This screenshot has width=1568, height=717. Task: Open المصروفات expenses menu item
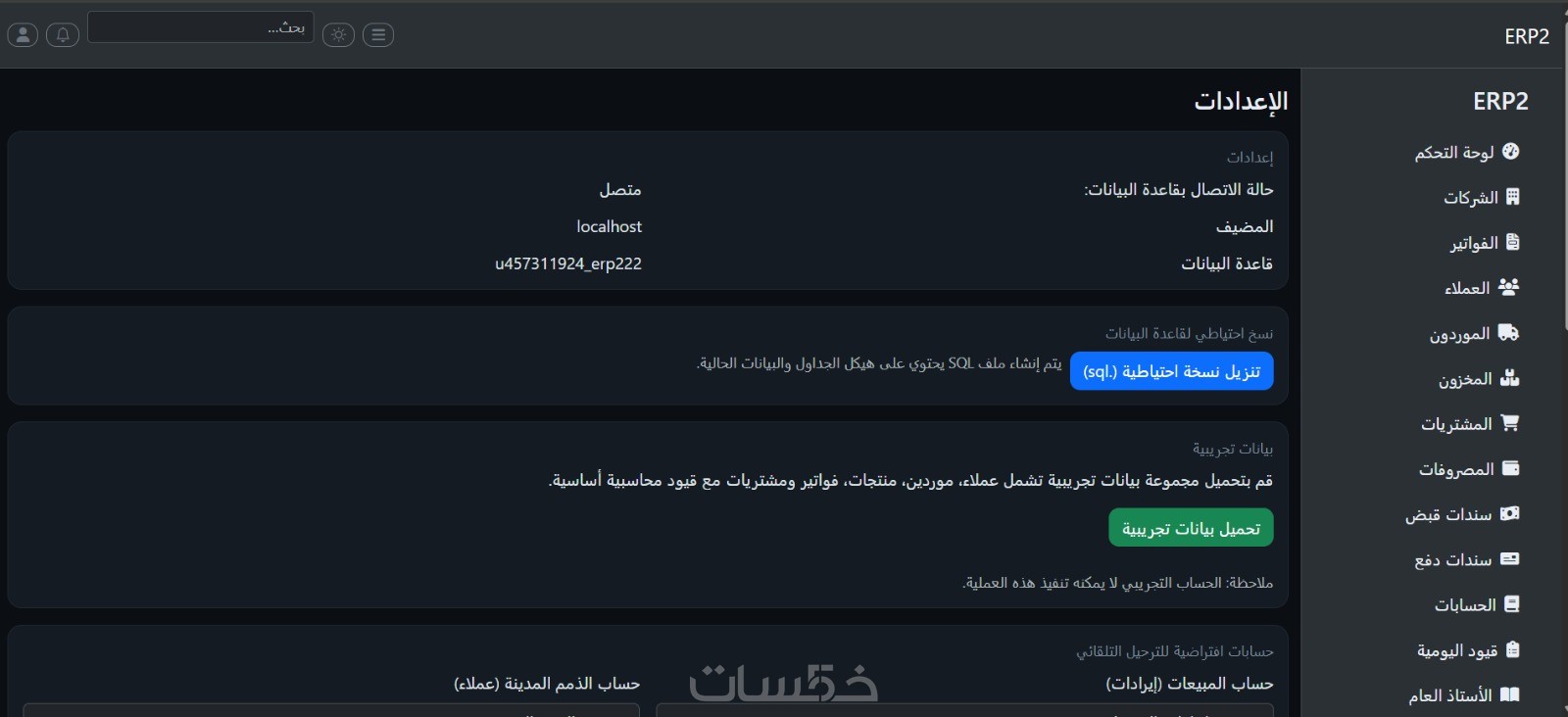(1468, 469)
